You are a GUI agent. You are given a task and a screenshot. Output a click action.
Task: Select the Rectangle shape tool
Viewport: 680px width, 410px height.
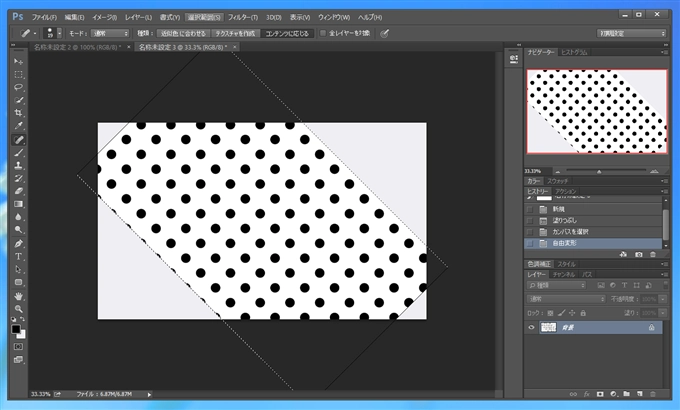click(x=18, y=282)
